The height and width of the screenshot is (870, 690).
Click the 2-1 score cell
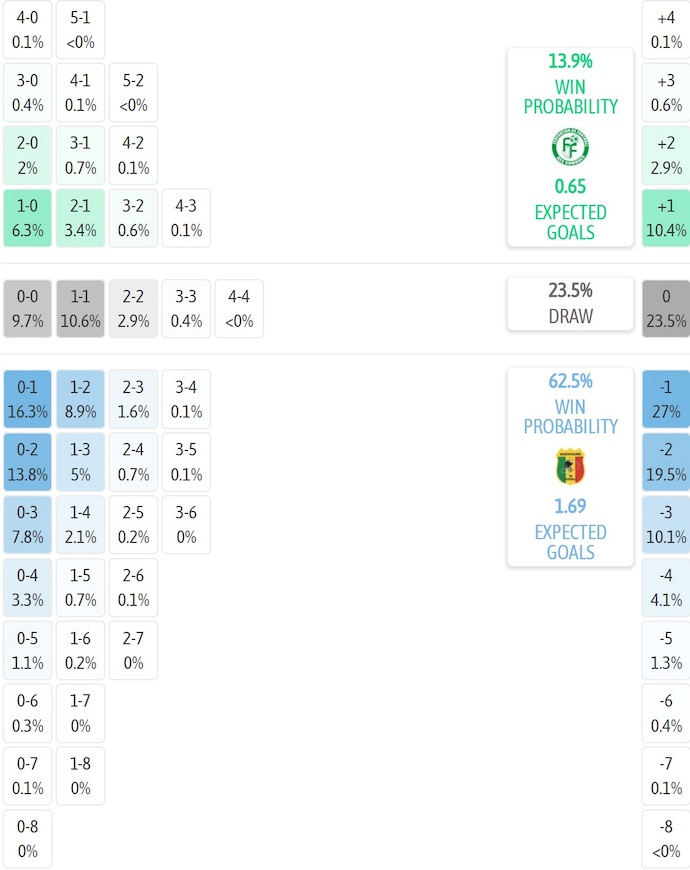[81, 218]
